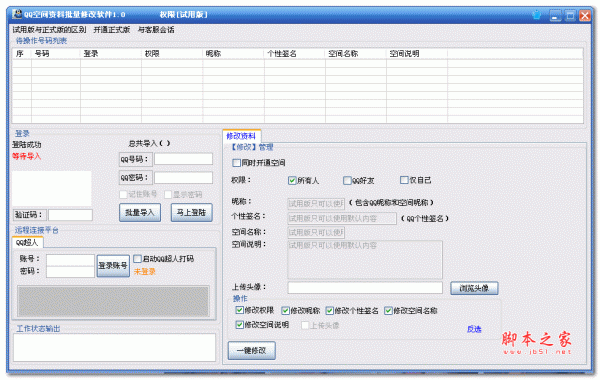Open the 试用版与正式版的区别 menu

click(x=49, y=29)
